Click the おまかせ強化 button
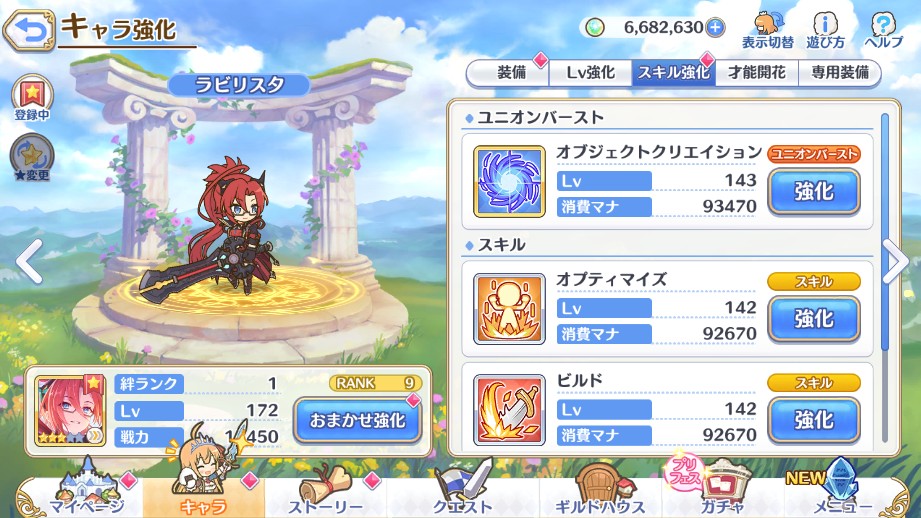Image resolution: width=921 pixels, height=518 pixels. coord(357,420)
